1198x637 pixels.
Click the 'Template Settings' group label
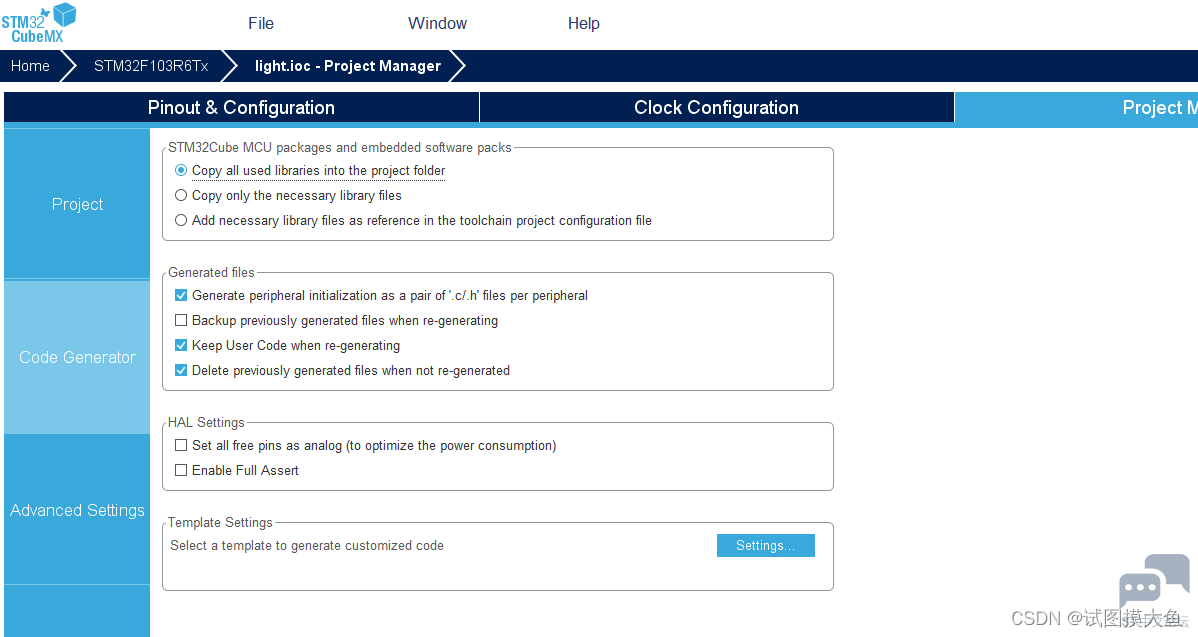click(220, 522)
